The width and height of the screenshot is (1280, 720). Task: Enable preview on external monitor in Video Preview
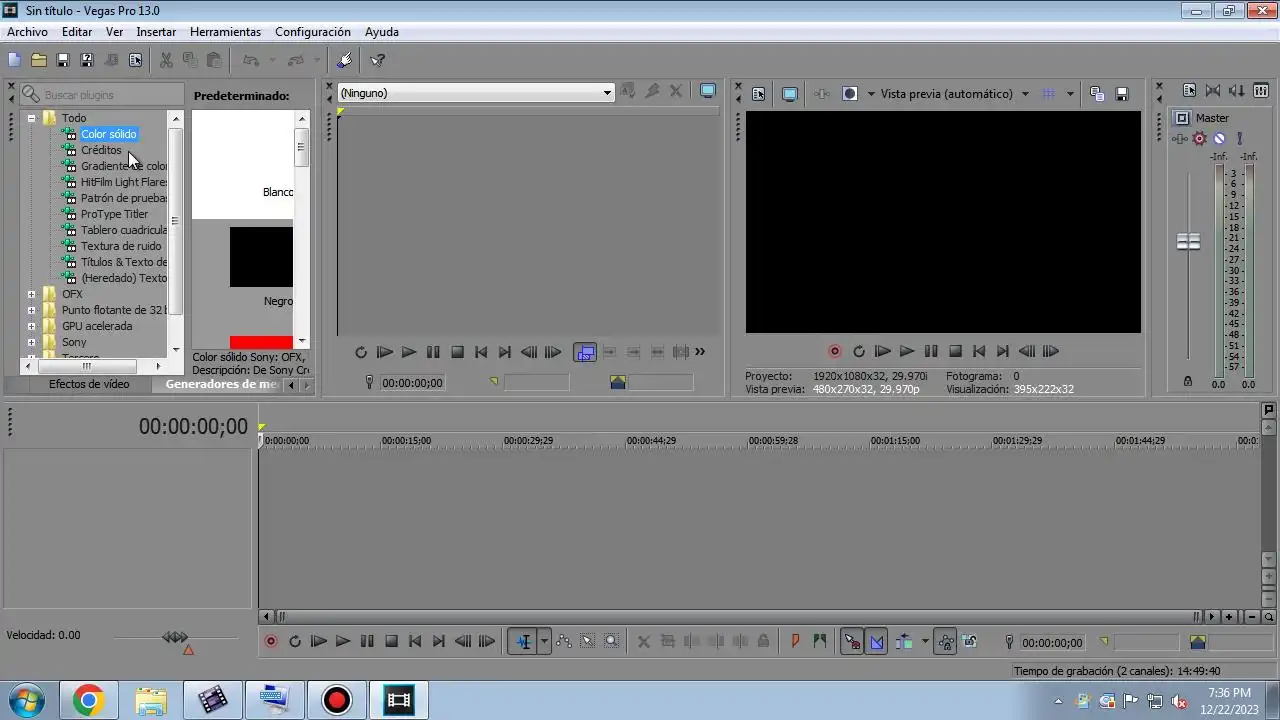coord(790,94)
